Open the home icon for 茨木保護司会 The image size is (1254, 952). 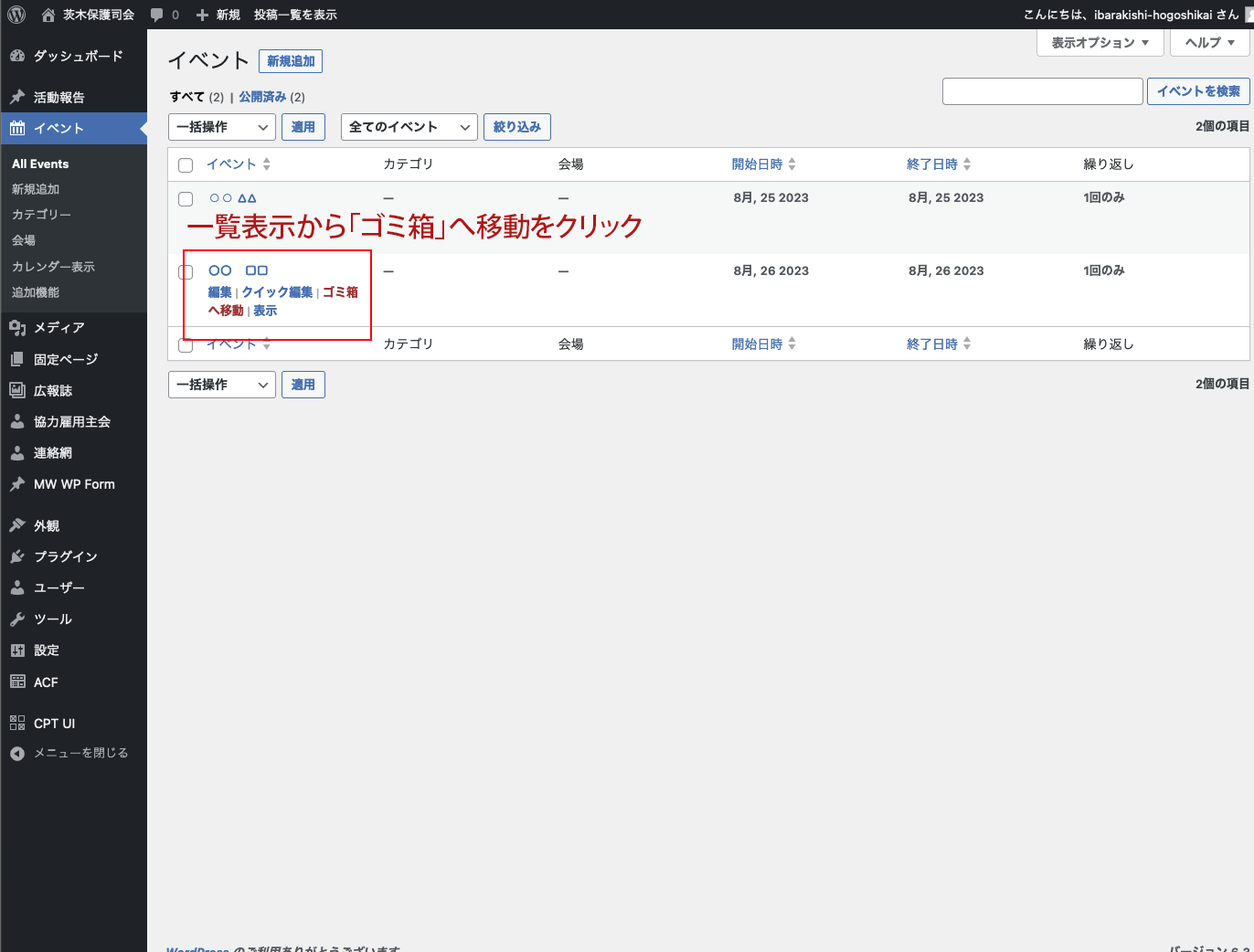[48, 15]
